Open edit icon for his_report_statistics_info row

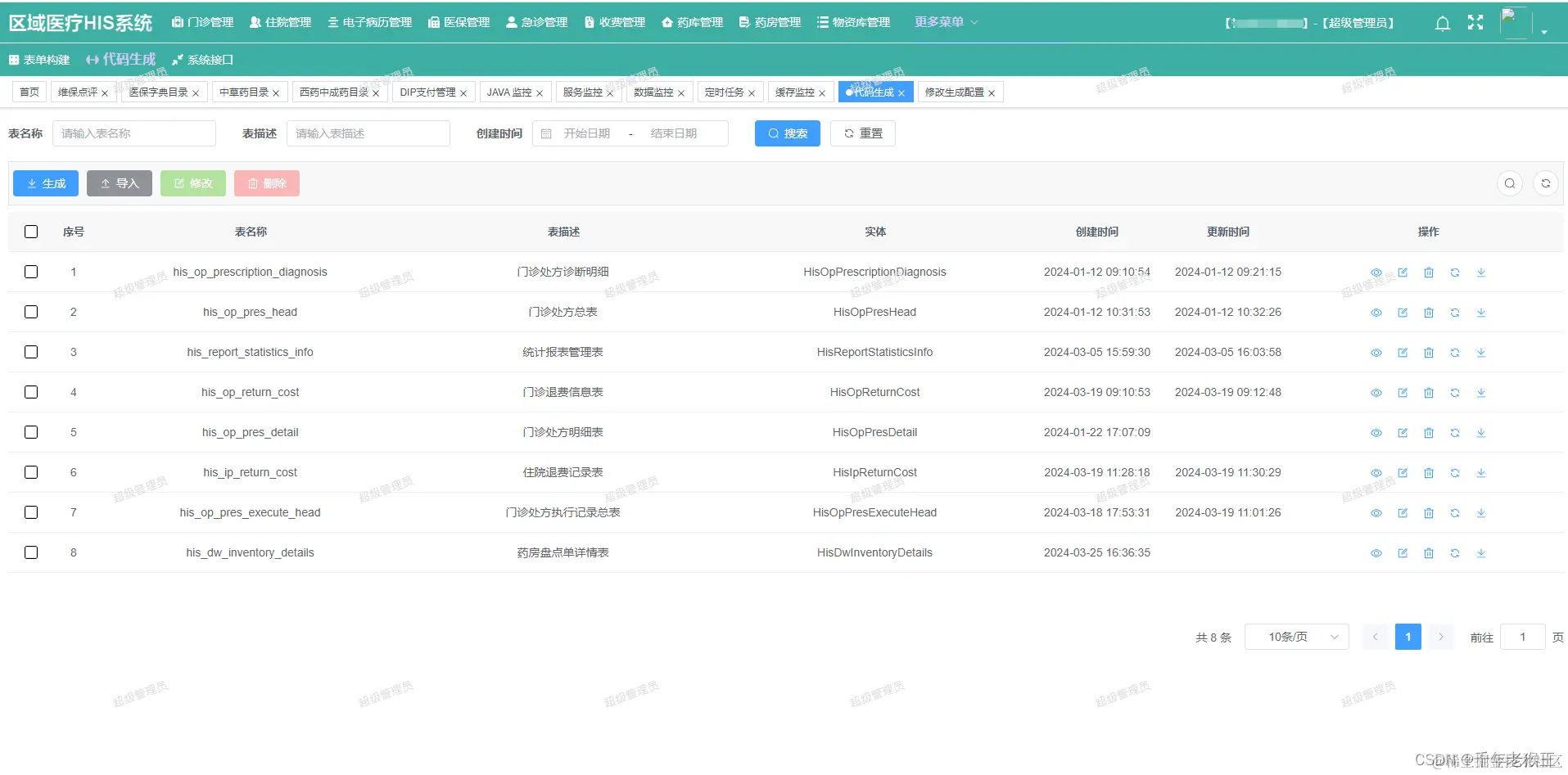click(1403, 352)
